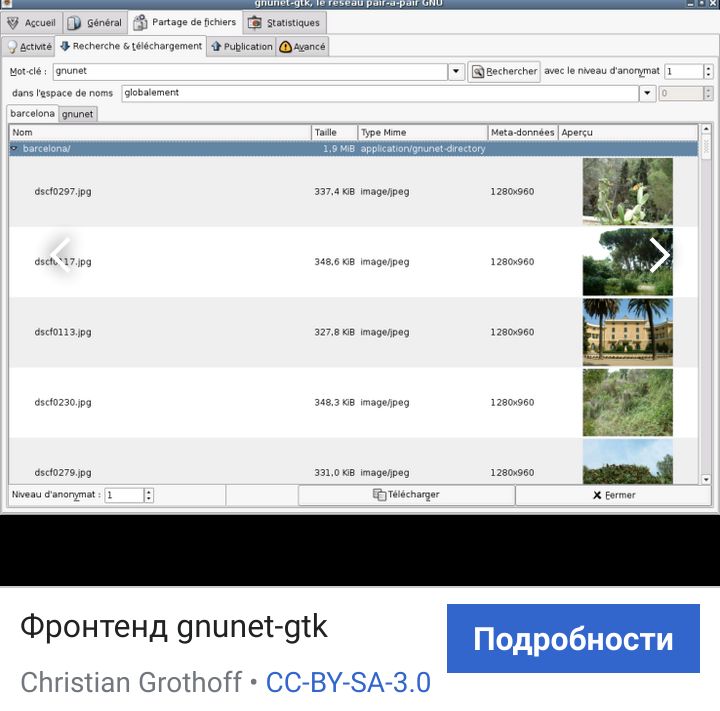Select the barcelona results tab
Viewport: 720px width, 711px height.
click(32, 113)
